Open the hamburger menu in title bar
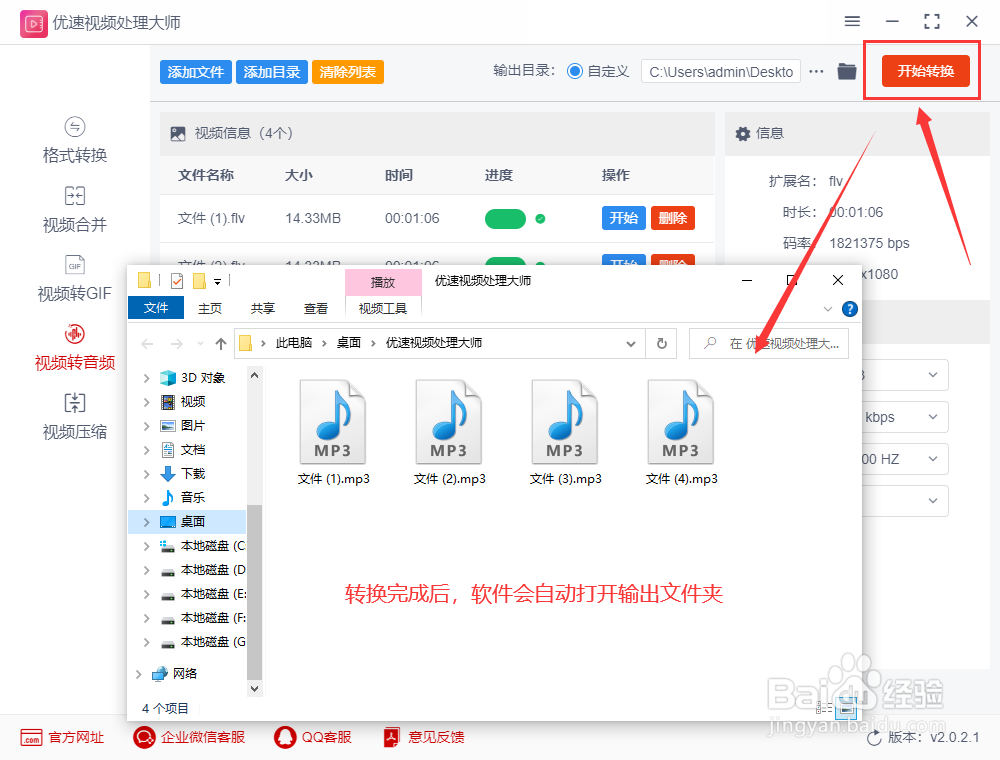 (x=852, y=21)
